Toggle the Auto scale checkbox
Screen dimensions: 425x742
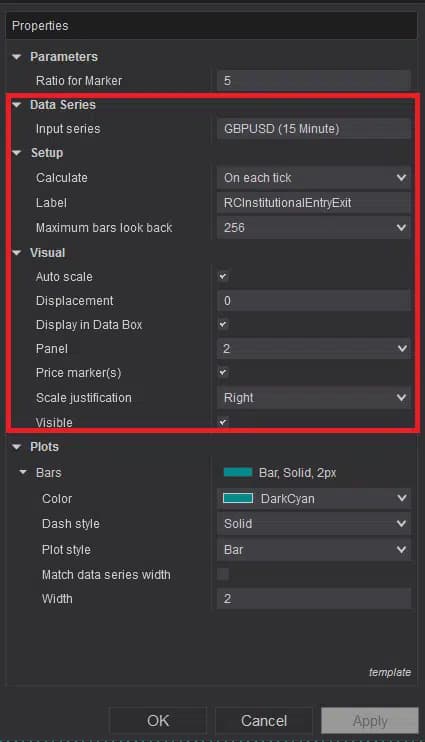(x=223, y=276)
